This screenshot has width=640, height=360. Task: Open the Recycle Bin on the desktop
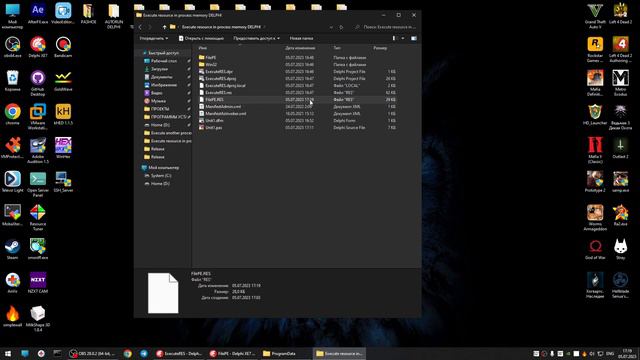pyautogui.click(x=12, y=80)
